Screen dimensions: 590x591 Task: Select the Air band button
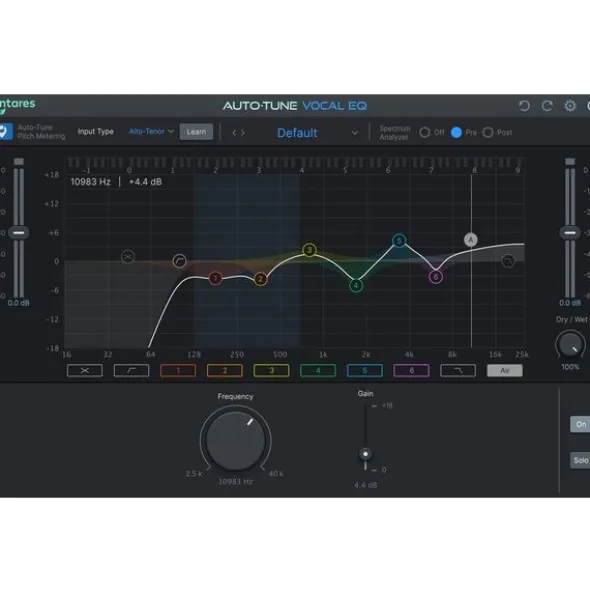[505, 371]
